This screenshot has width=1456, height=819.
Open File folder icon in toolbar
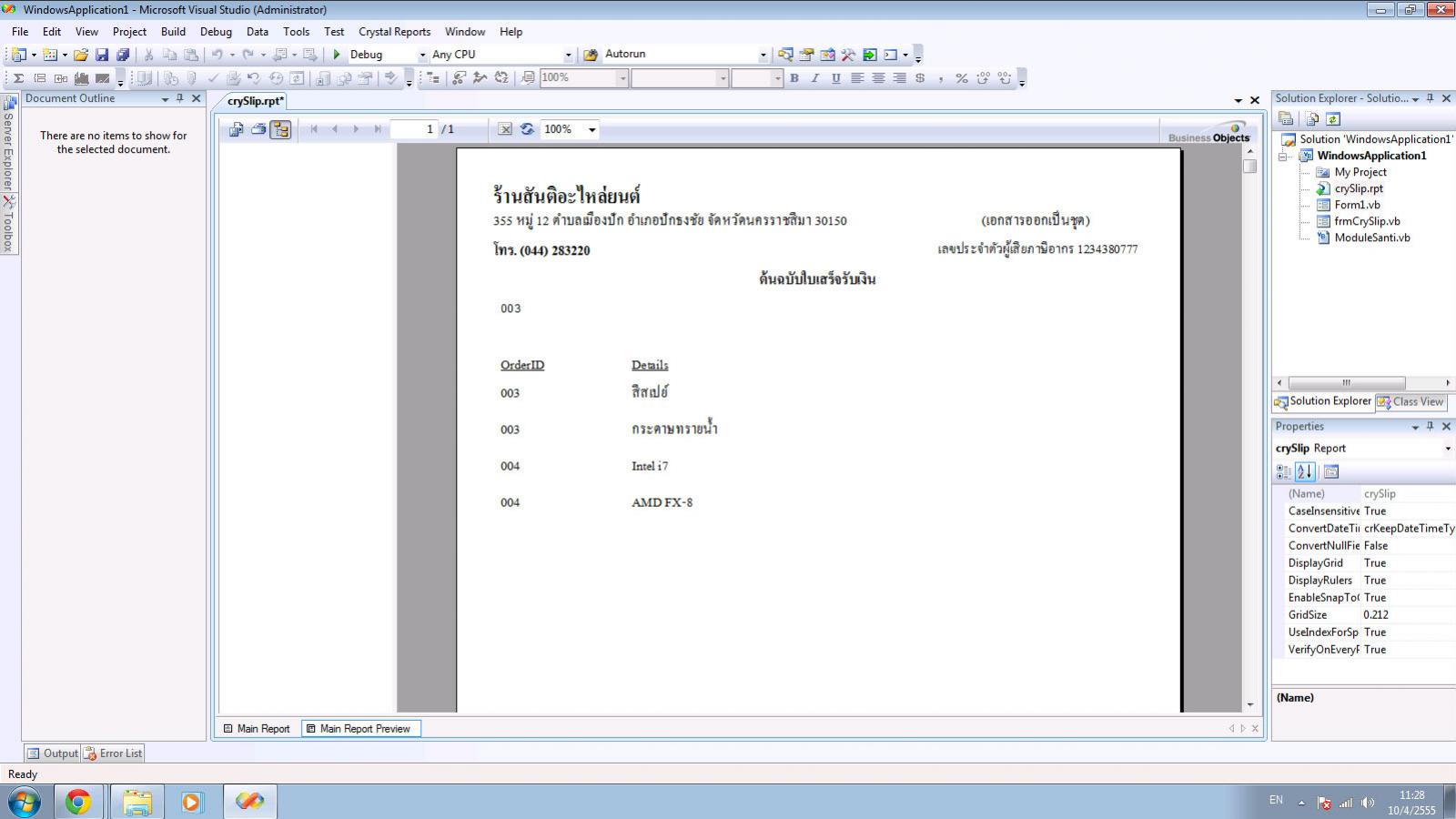click(x=81, y=55)
